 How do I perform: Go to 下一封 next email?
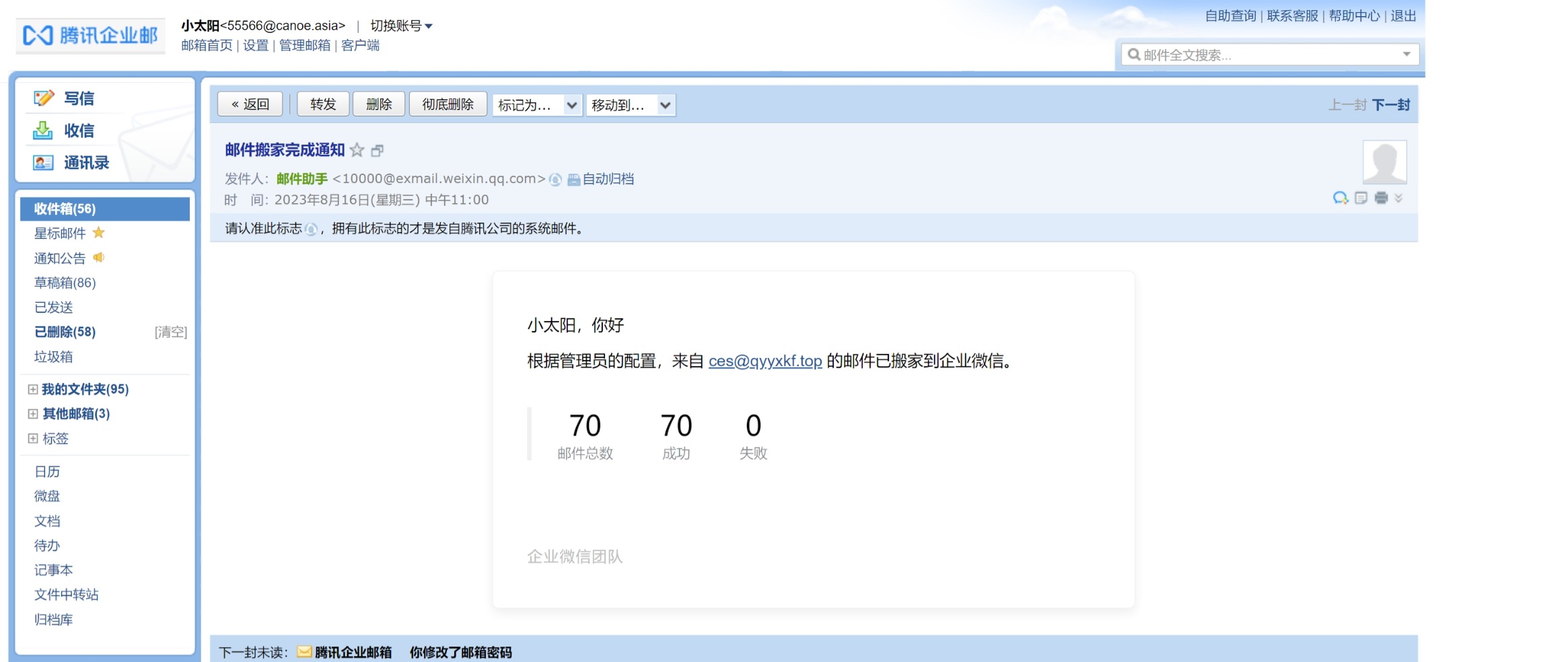click(1391, 105)
